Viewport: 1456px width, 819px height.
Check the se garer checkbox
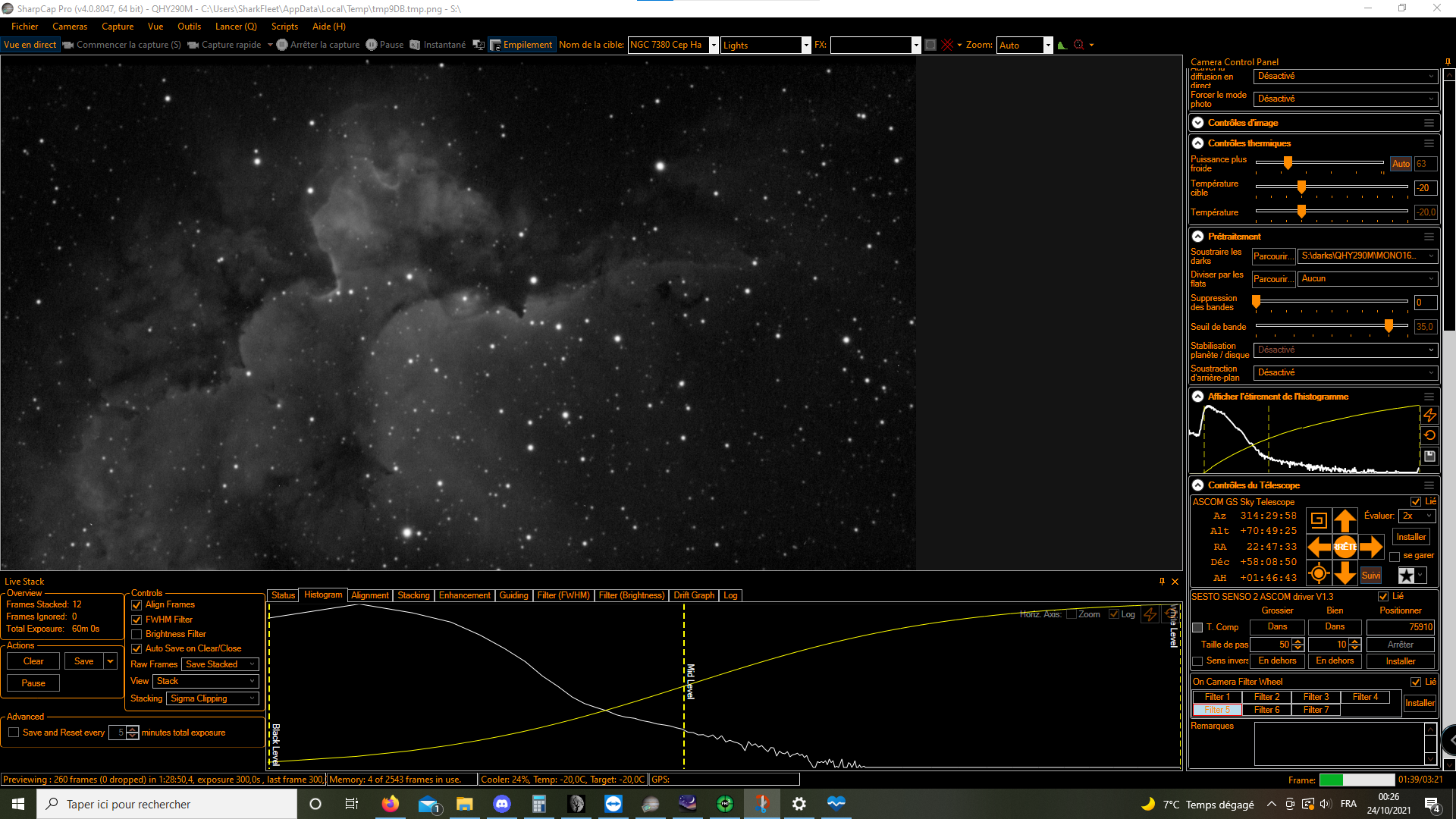point(1395,557)
